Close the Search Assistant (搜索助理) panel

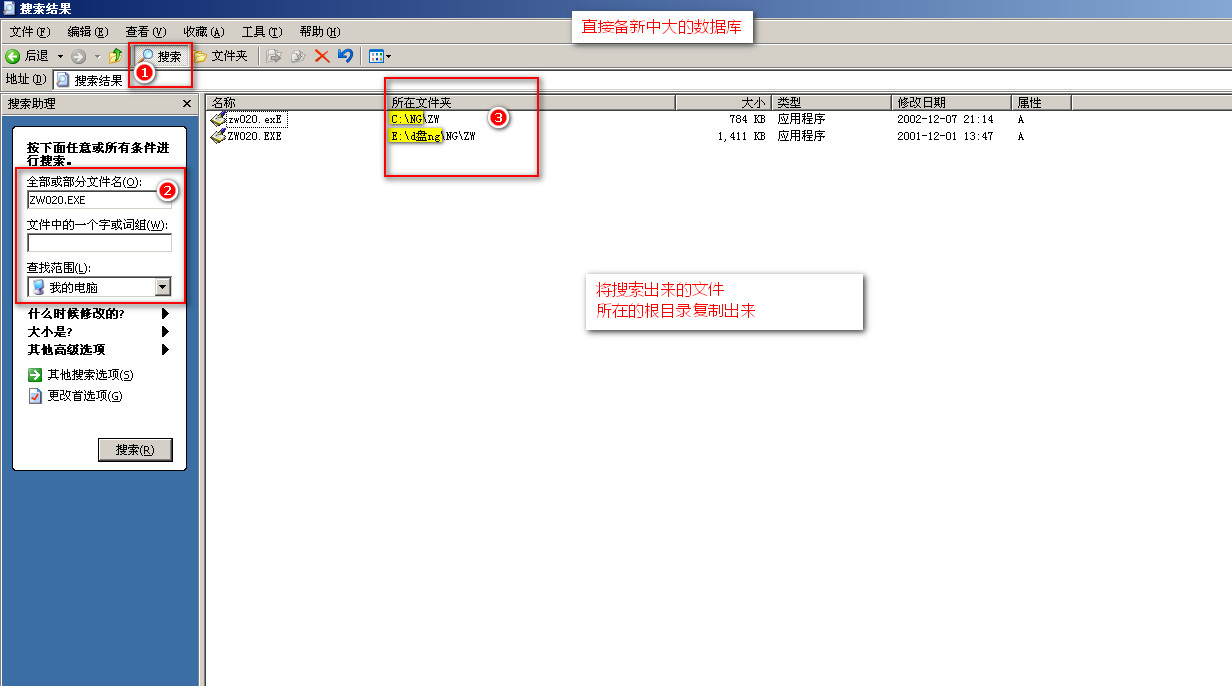186,103
